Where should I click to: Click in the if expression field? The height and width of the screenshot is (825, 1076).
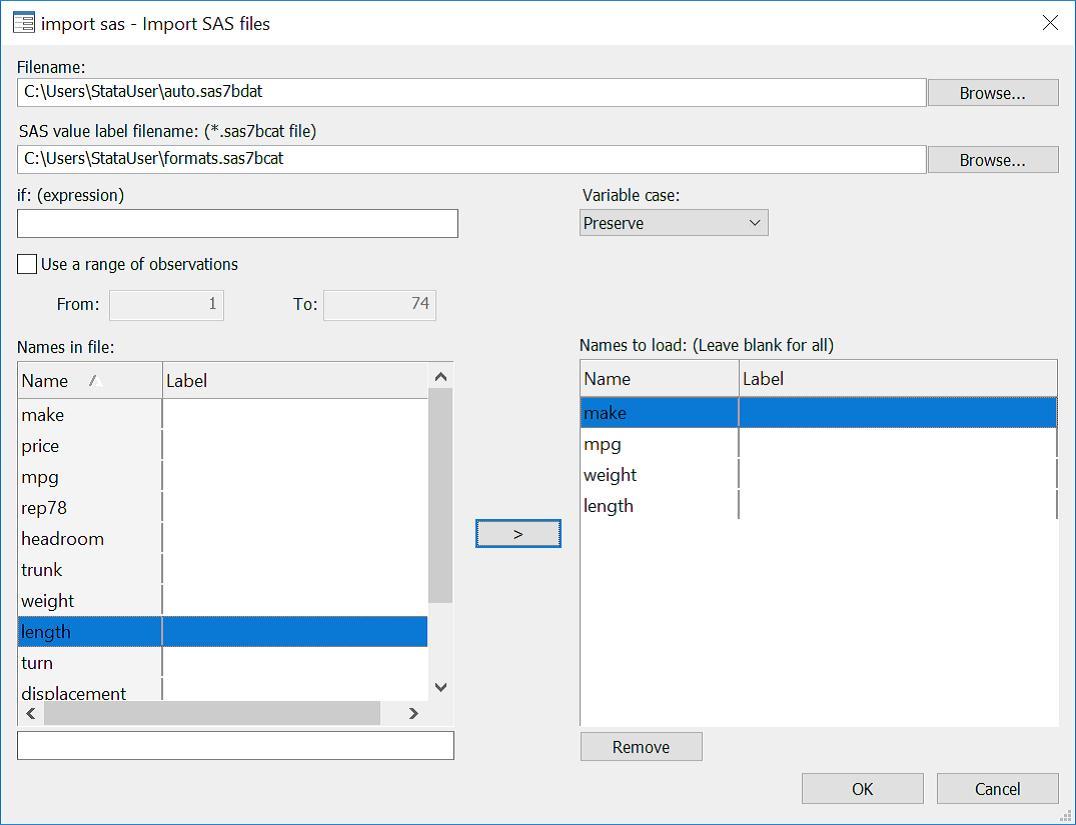tap(238, 223)
